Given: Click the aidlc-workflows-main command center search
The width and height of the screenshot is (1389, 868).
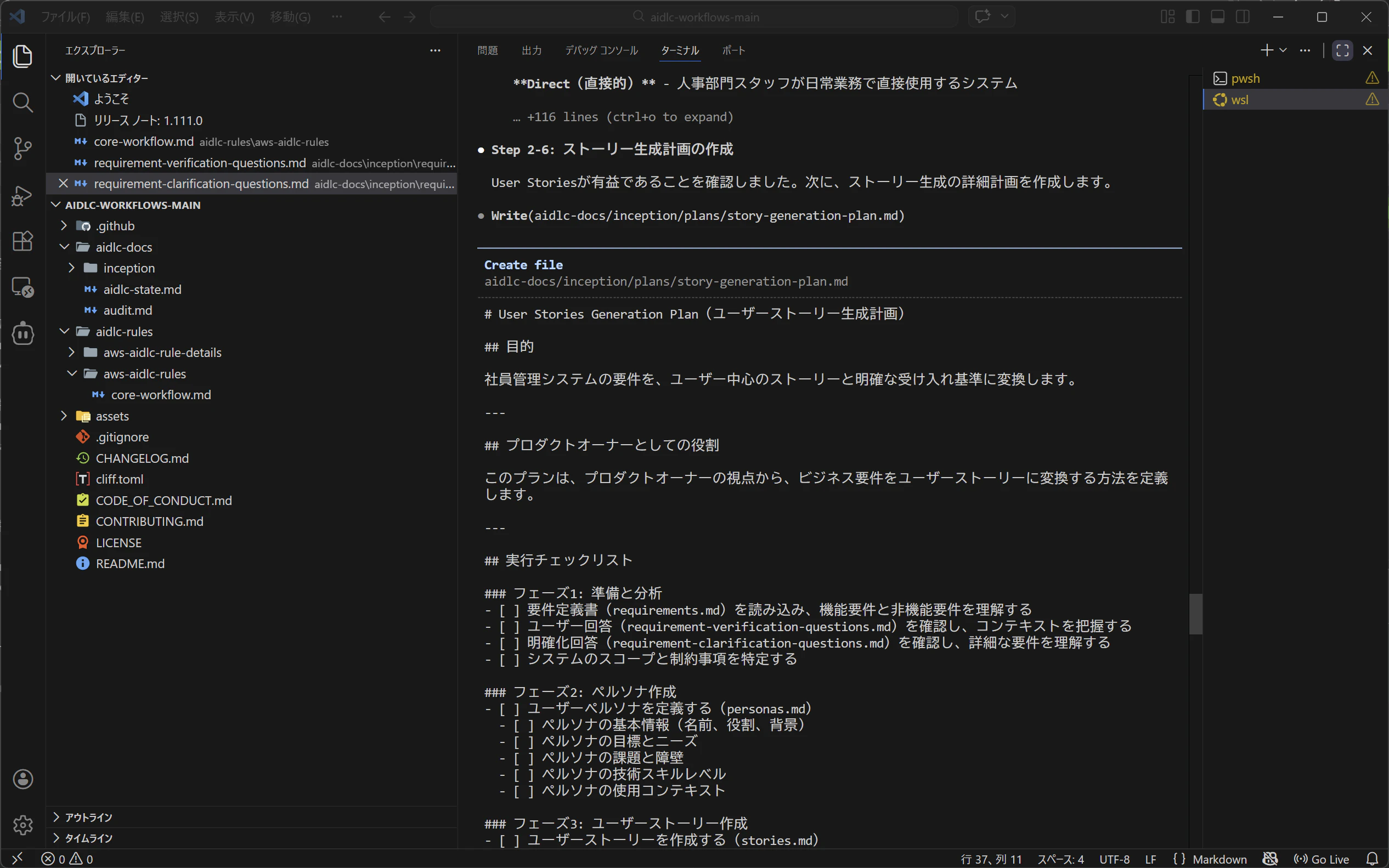Looking at the screenshot, I should pyautogui.click(x=693, y=16).
